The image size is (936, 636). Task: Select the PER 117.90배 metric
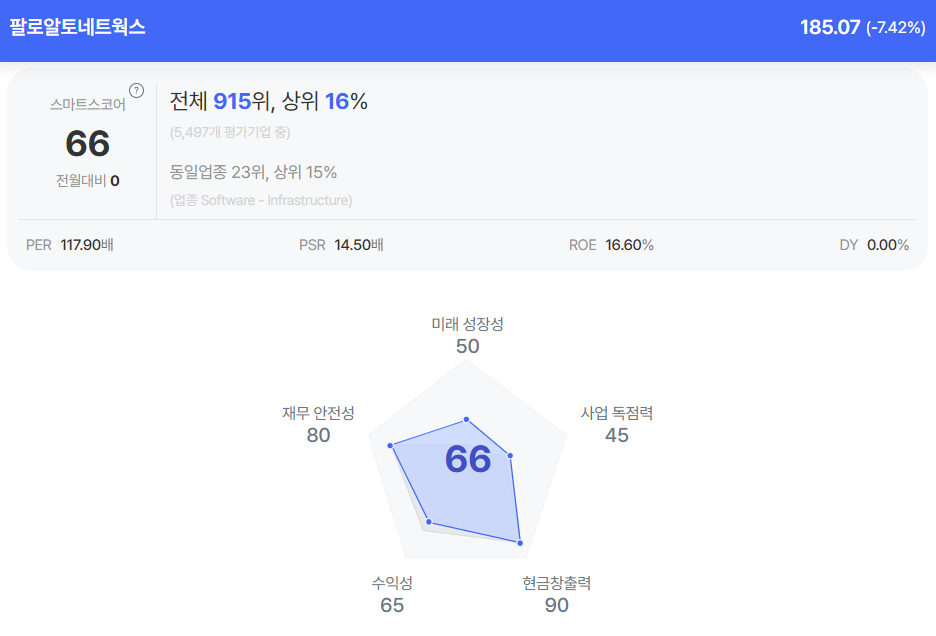pos(70,245)
